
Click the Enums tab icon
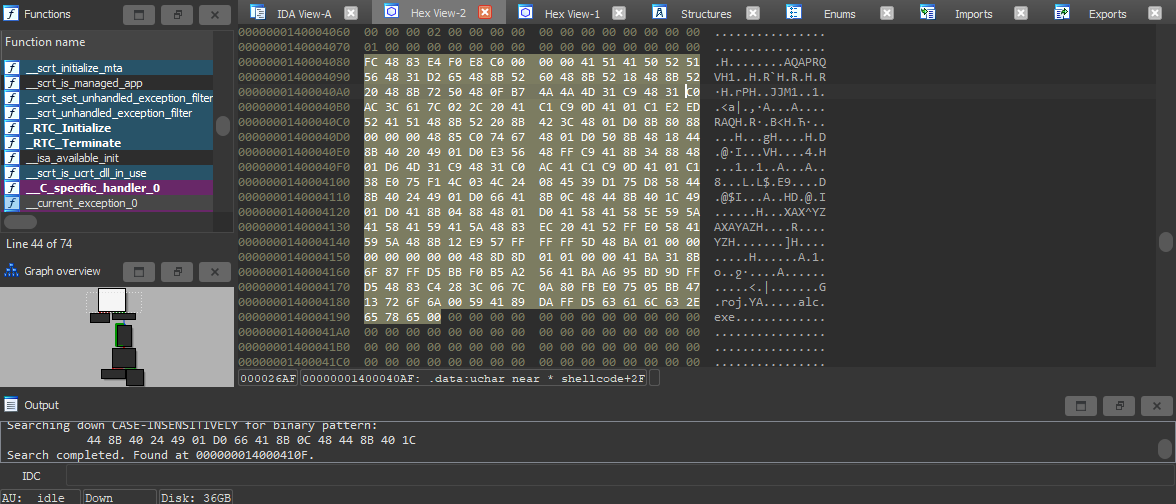coord(794,13)
